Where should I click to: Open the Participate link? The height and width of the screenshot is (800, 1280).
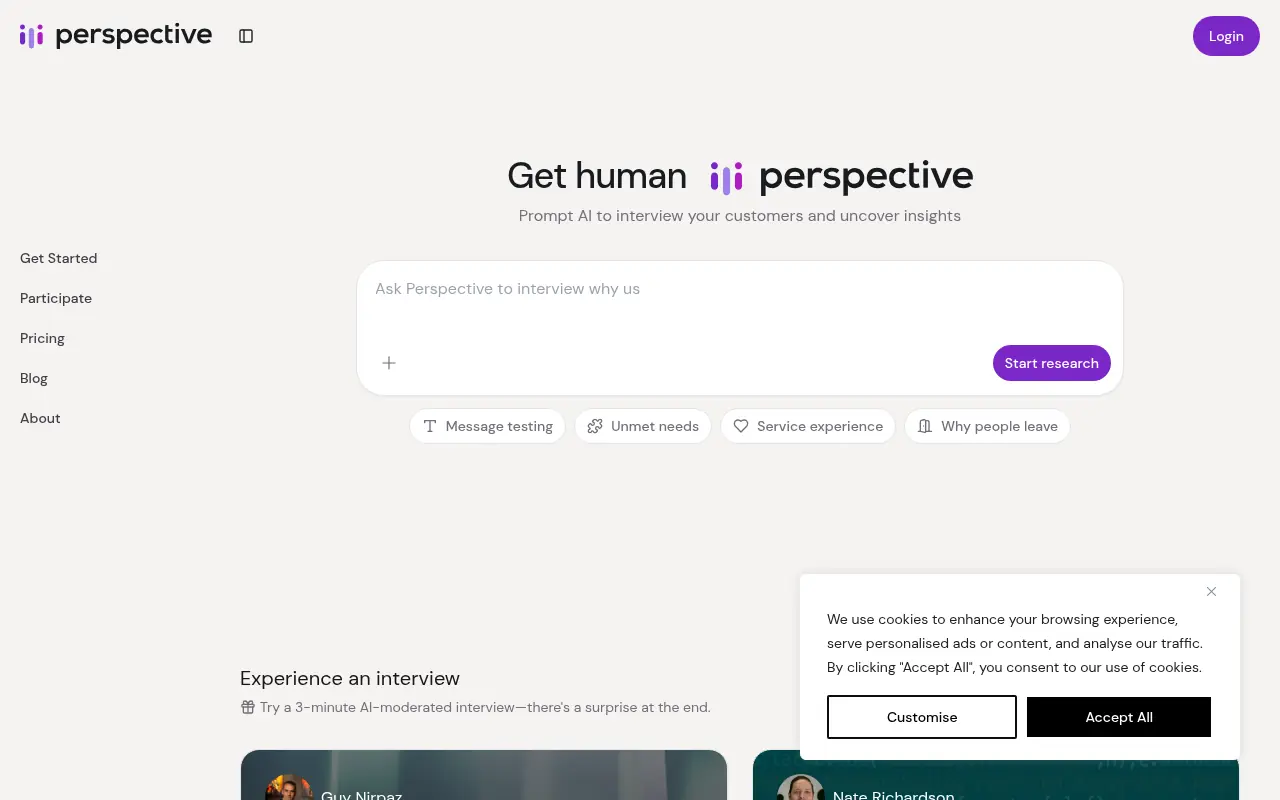point(55,298)
